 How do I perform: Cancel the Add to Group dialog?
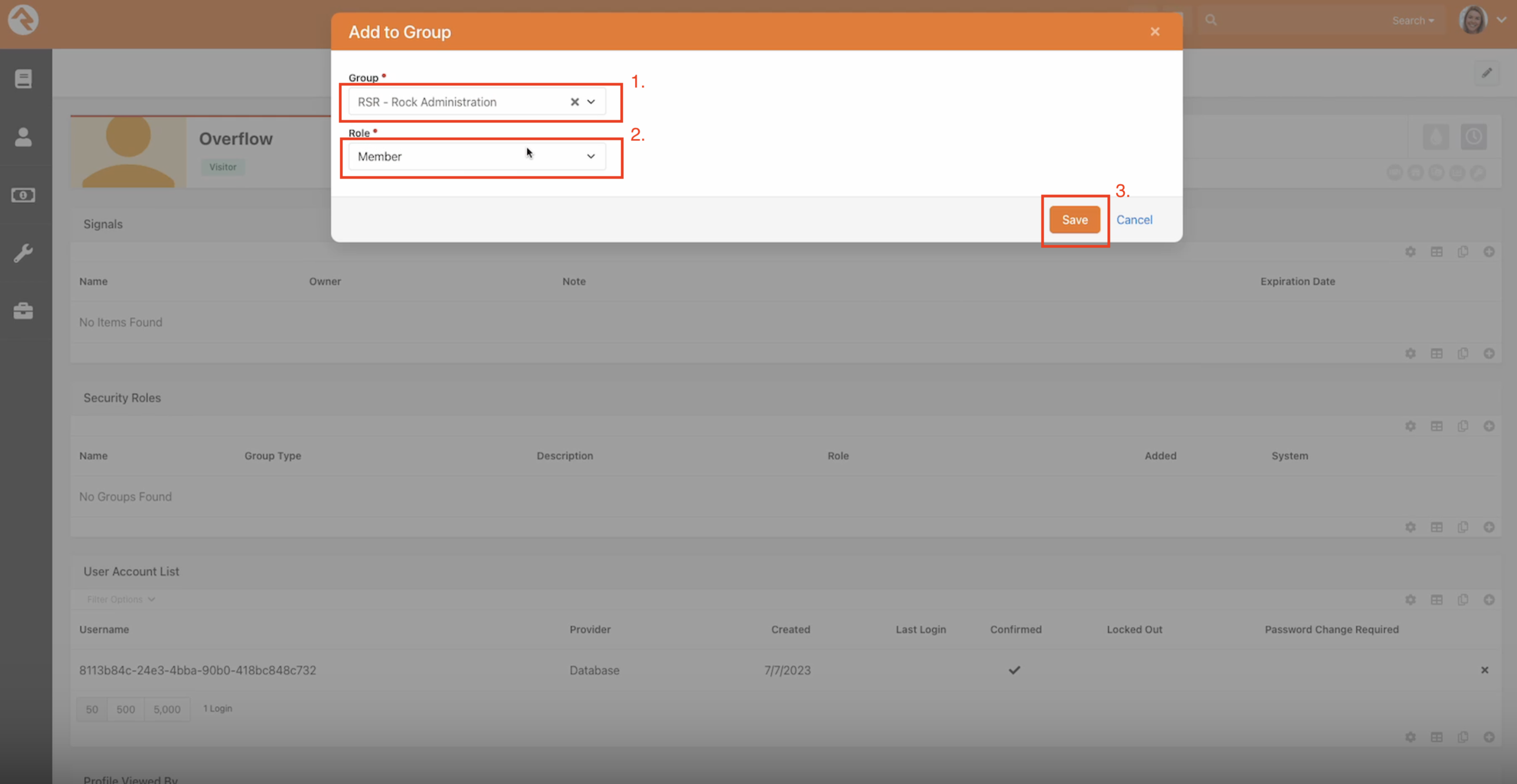point(1134,220)
